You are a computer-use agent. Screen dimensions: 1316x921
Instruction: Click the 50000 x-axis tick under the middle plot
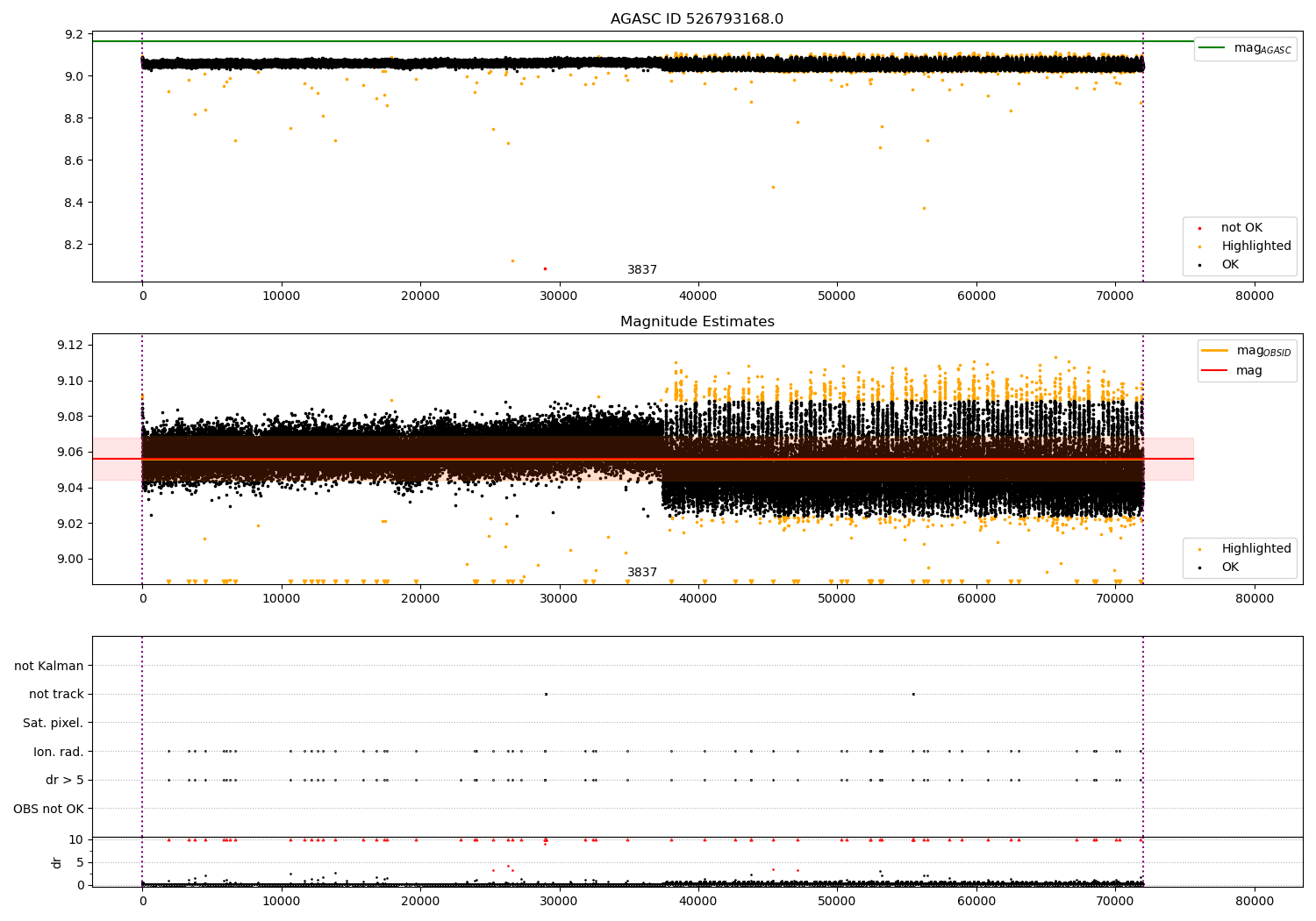click(837, 598)
